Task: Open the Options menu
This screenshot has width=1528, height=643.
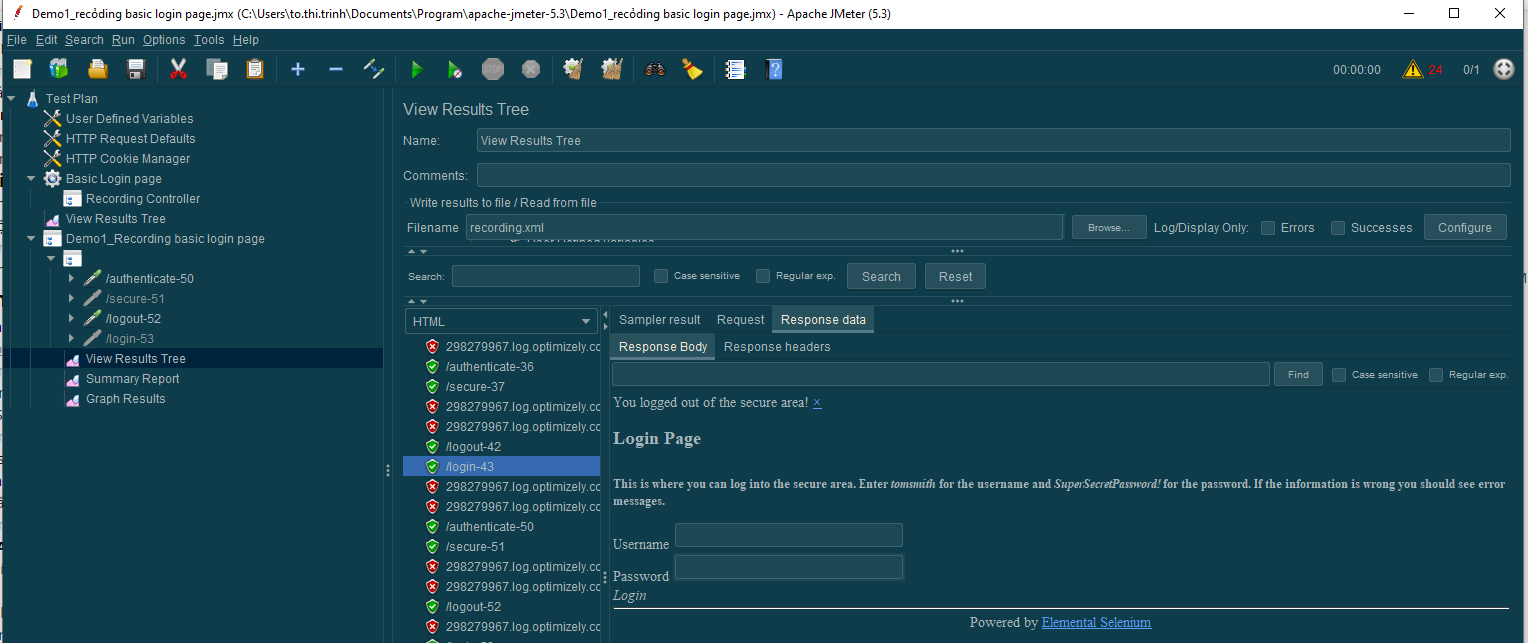Action: 164,40
